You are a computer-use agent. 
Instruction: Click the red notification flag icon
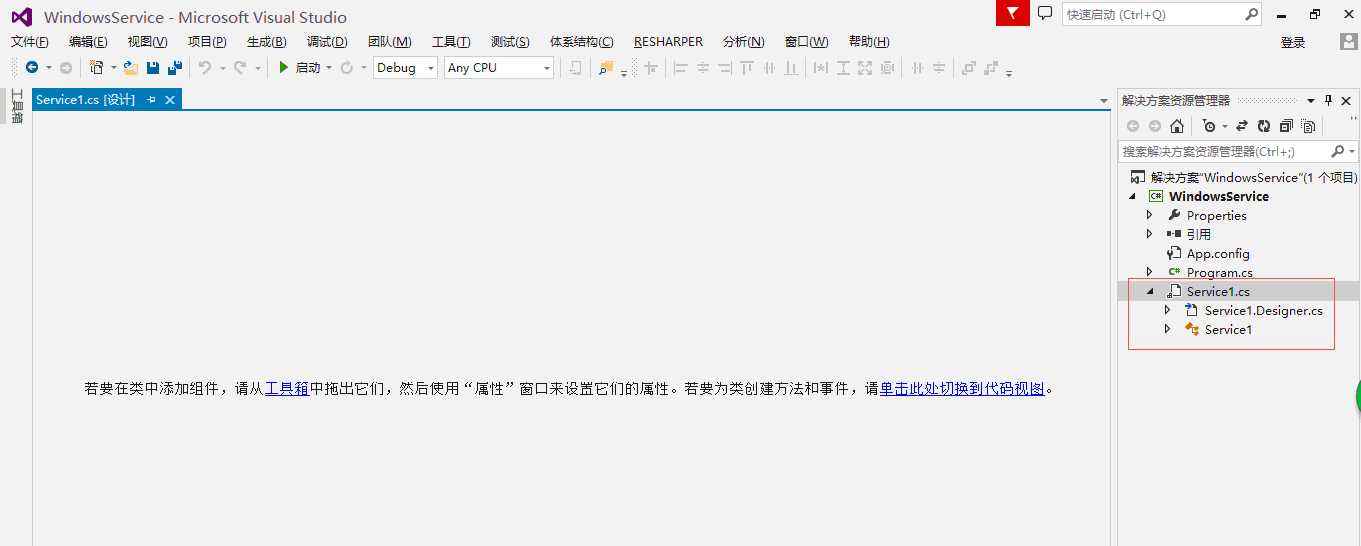1012,13
